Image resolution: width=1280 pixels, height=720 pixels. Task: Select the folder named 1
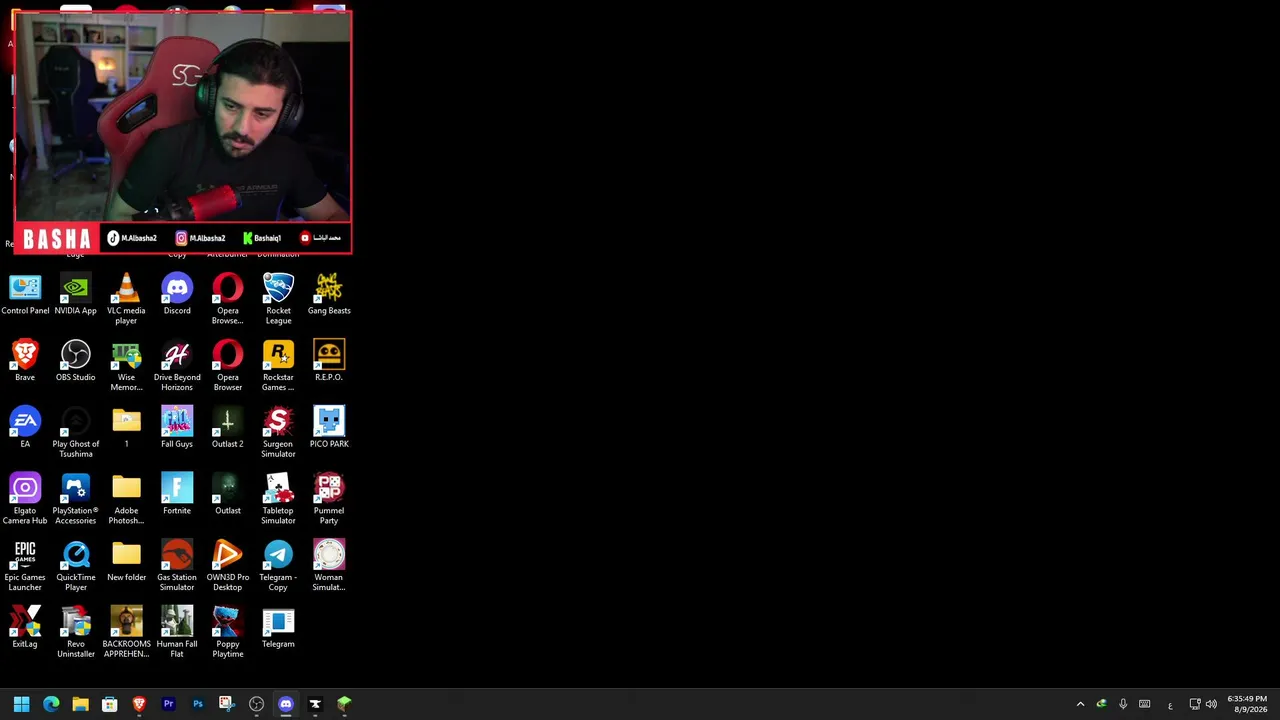coord(126,428)
